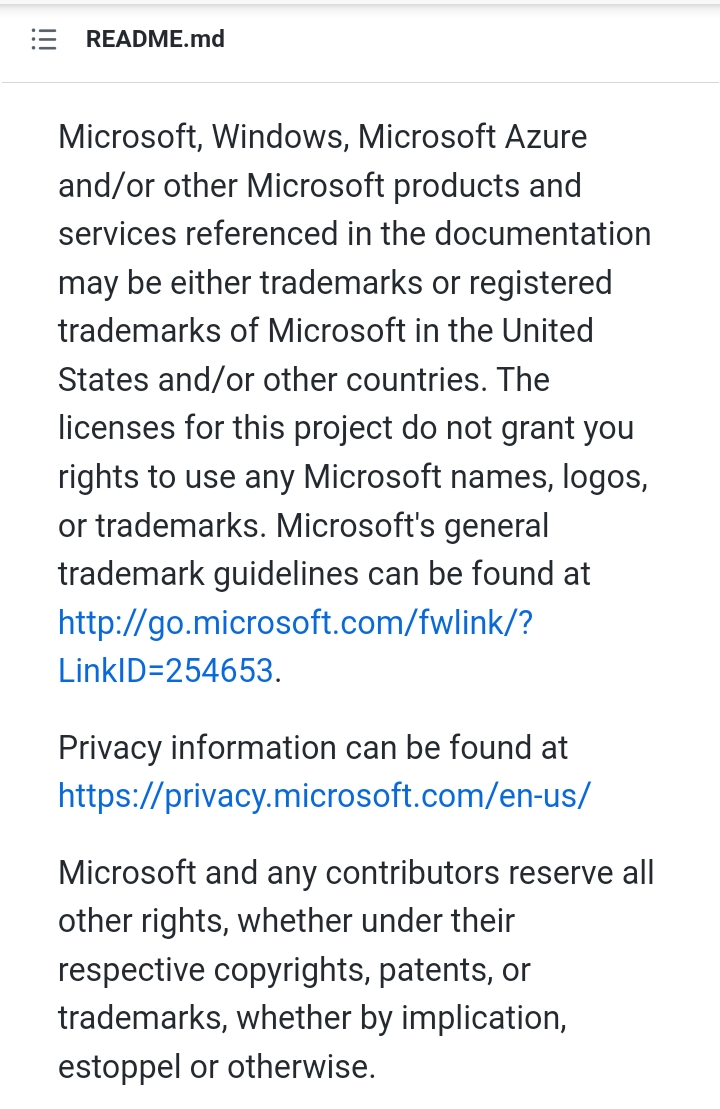Click the line 'Microsoft and any contributors reserve all'
Image resolution: width=720 pixels, height=1109 pixels.
[x=355, y=873]
